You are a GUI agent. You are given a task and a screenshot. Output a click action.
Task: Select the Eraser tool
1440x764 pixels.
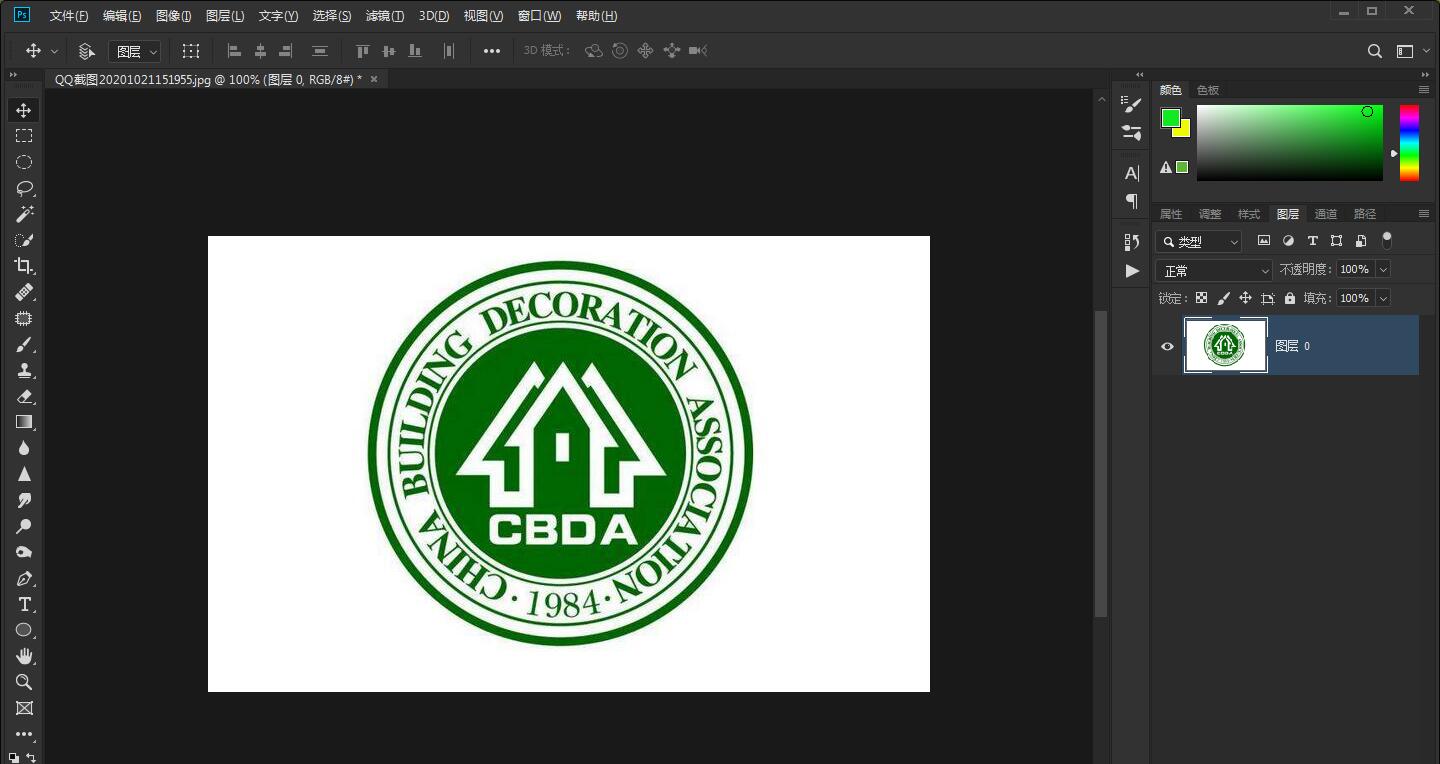(x=24, y=397)
